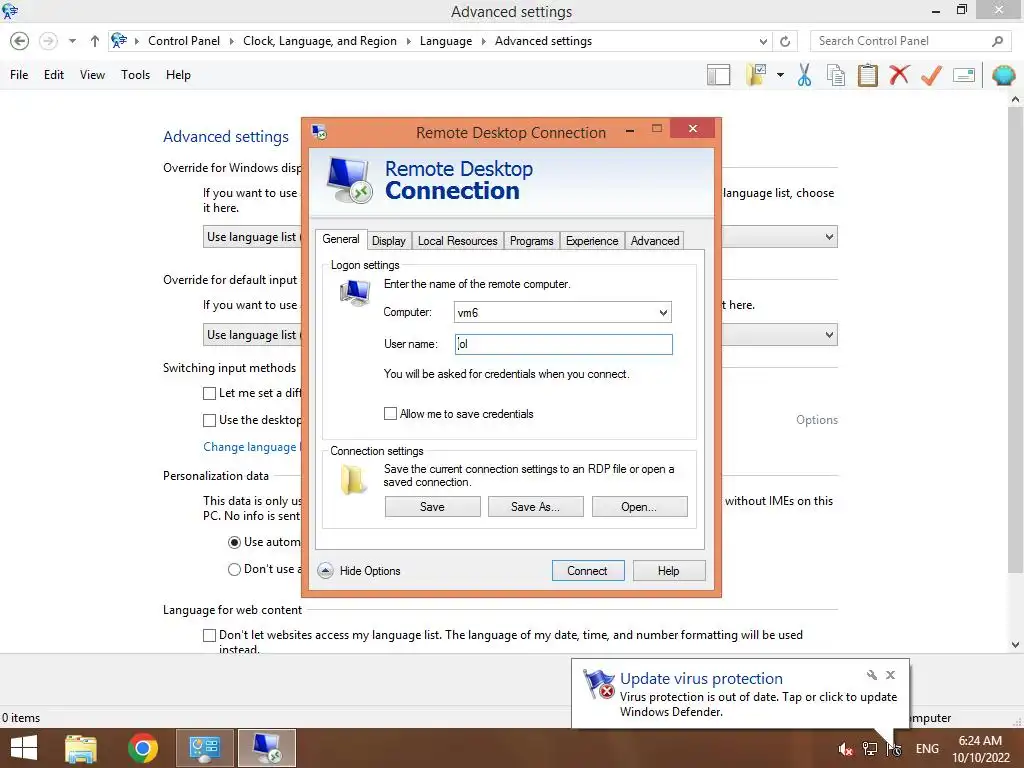Switch to Control Panel taskbar button
Viewport: 1024px width, 768px height.
click(204, 748)
